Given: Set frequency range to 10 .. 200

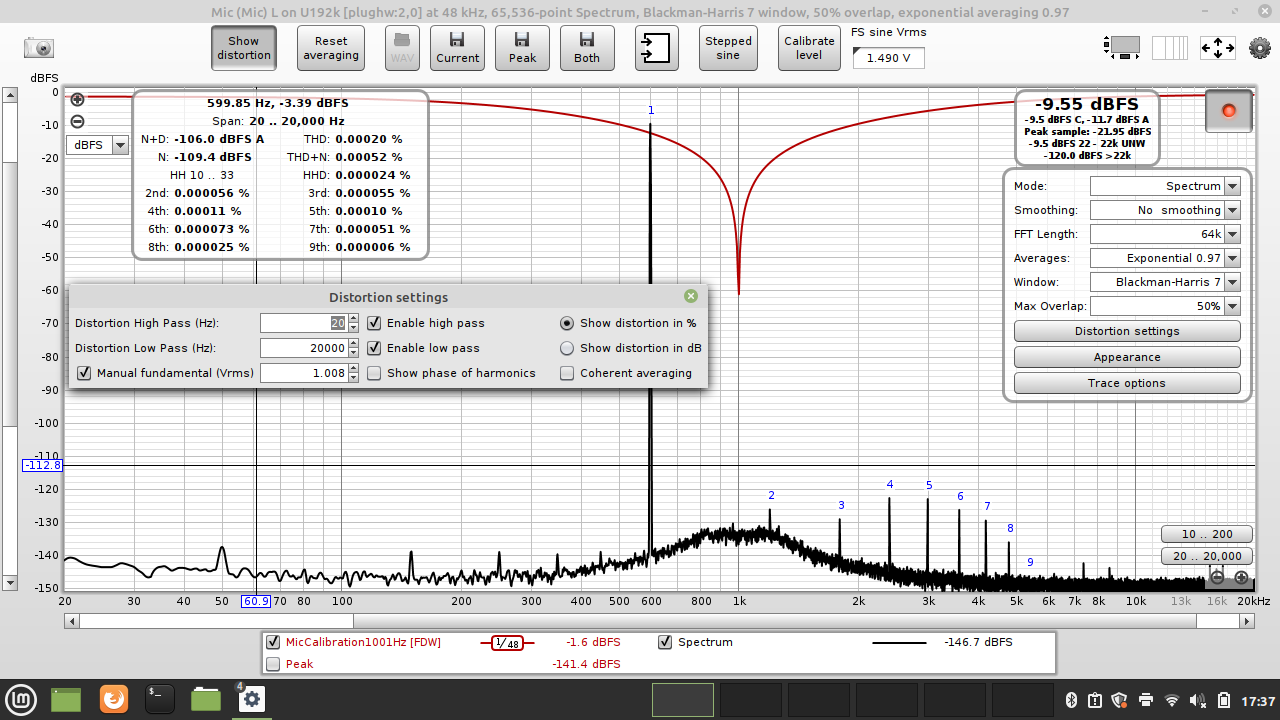Looking at the screenshot, I should (1207, 534).
